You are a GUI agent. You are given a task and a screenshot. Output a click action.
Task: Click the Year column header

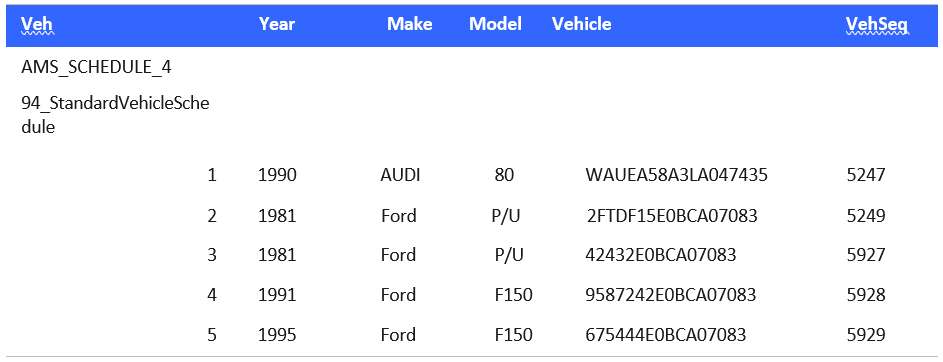[277, 24]
